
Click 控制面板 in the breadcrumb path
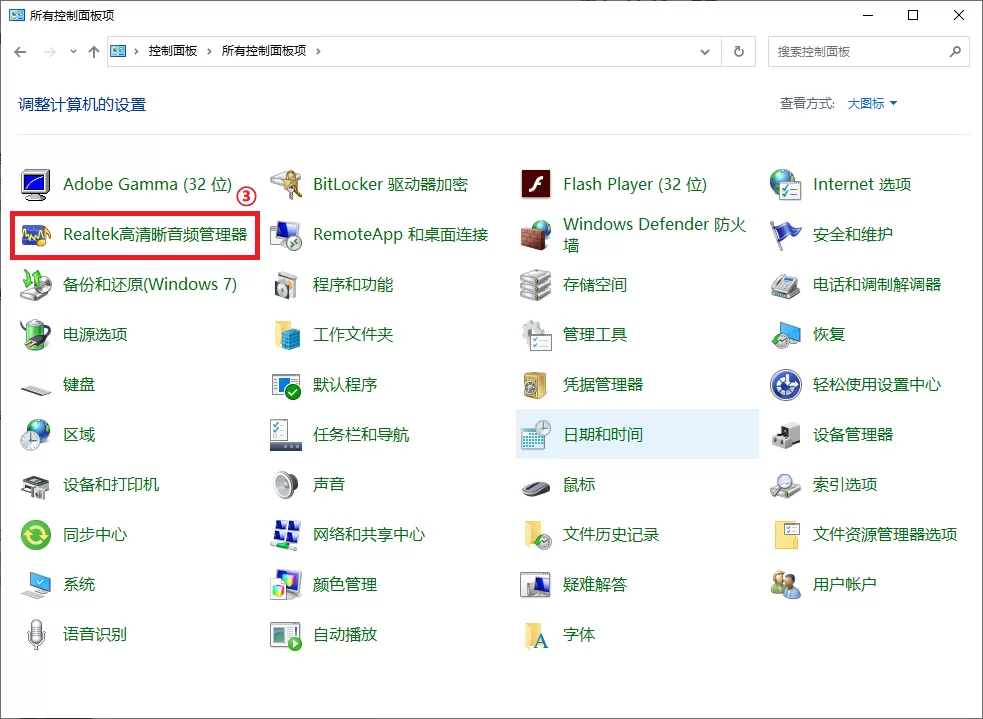pyautogui.click(x=172, y=51)
